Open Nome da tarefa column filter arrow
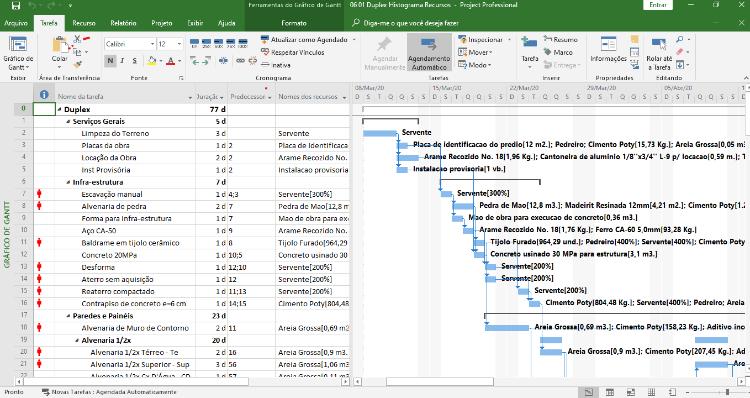750x398 pixels. pos(190,98)
